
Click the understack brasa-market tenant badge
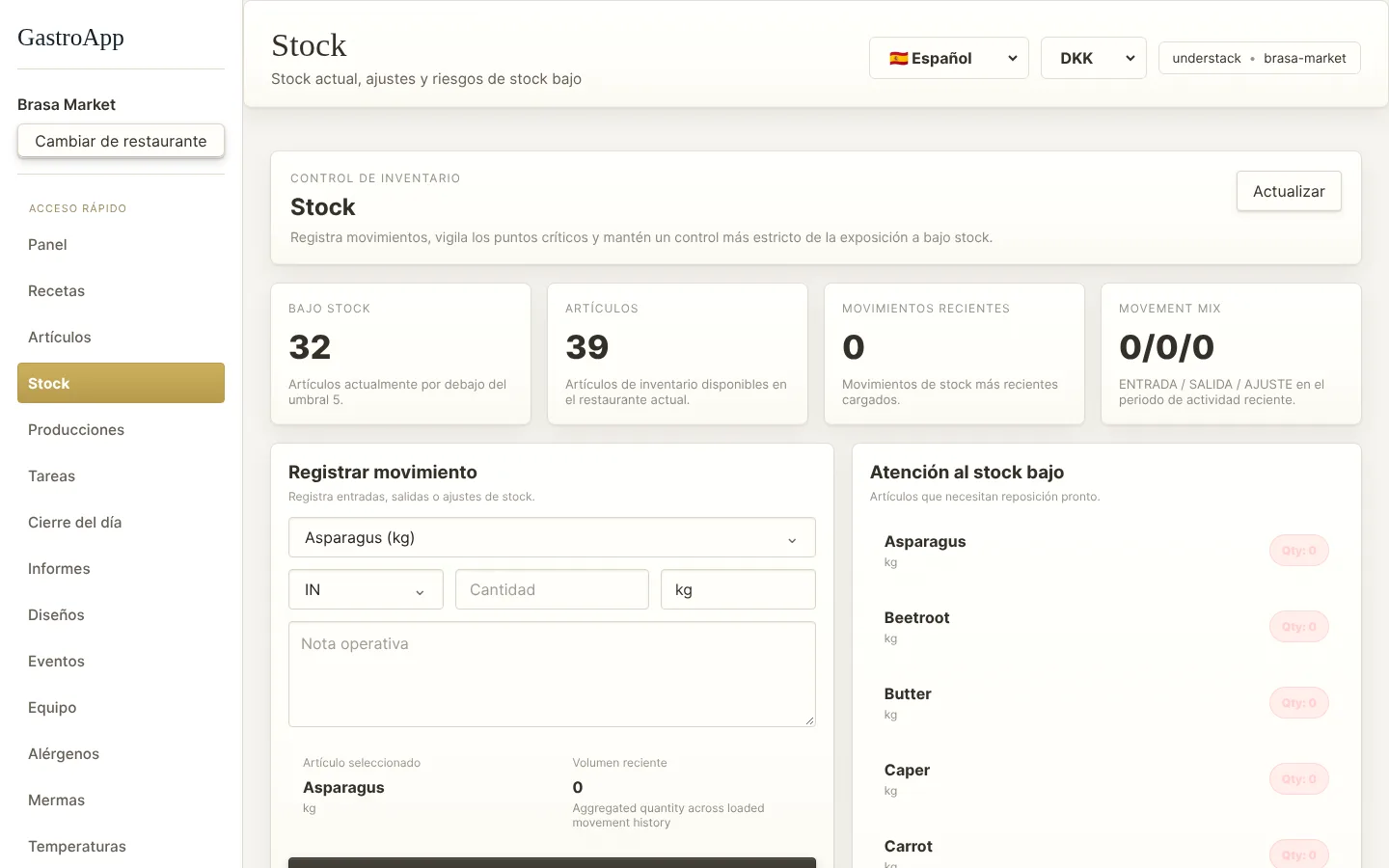point(1259,58)
